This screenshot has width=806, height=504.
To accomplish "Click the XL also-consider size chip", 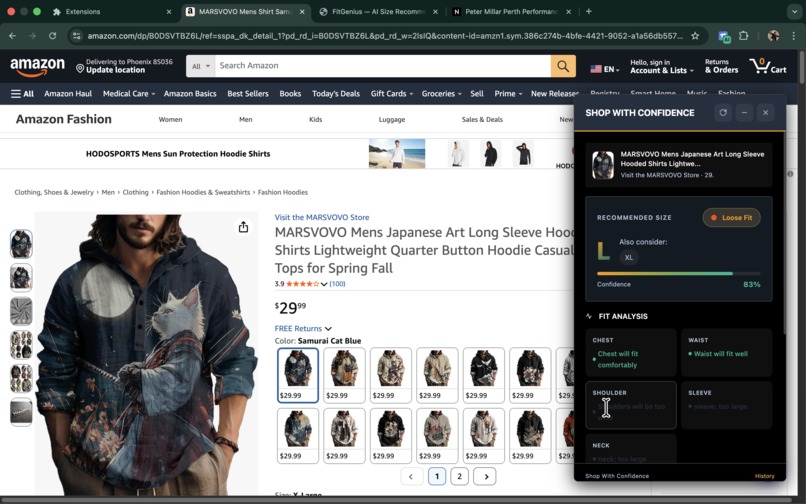I will (629, 258).
